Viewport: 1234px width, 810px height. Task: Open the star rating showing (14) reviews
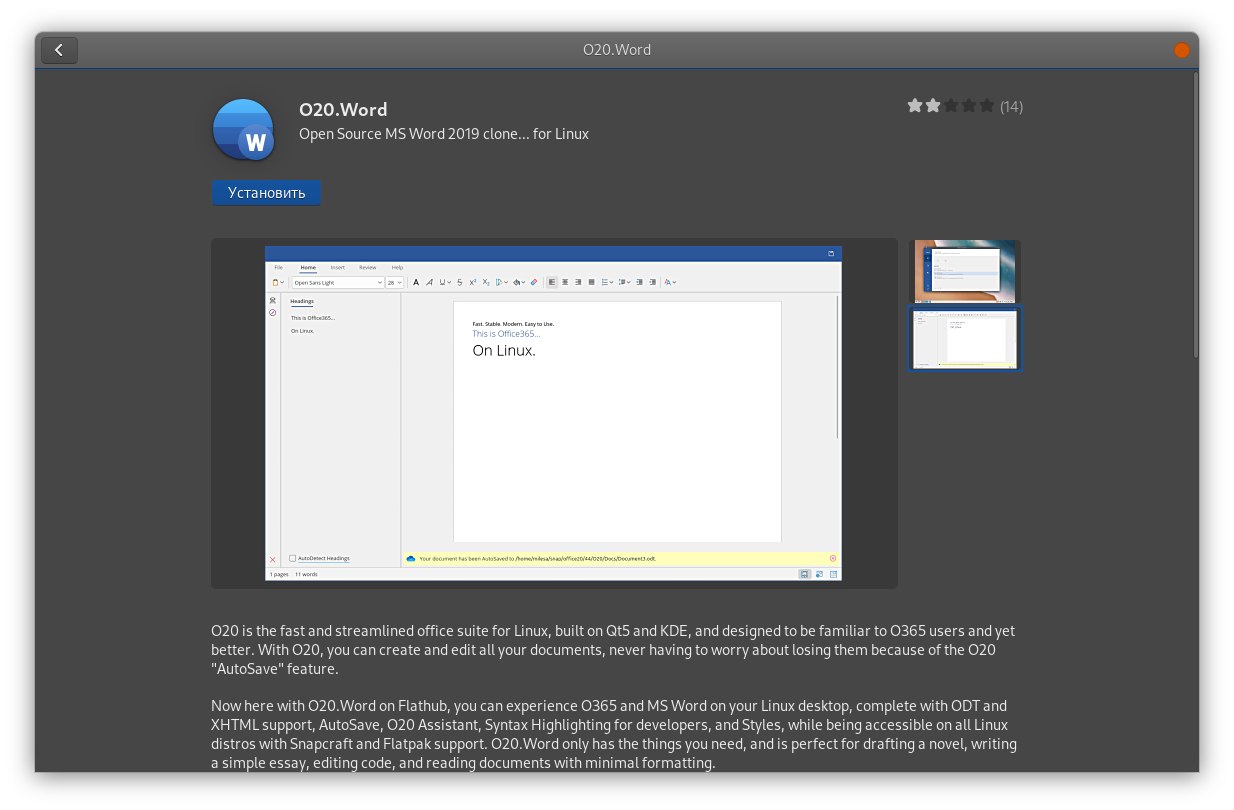(965, 106)
